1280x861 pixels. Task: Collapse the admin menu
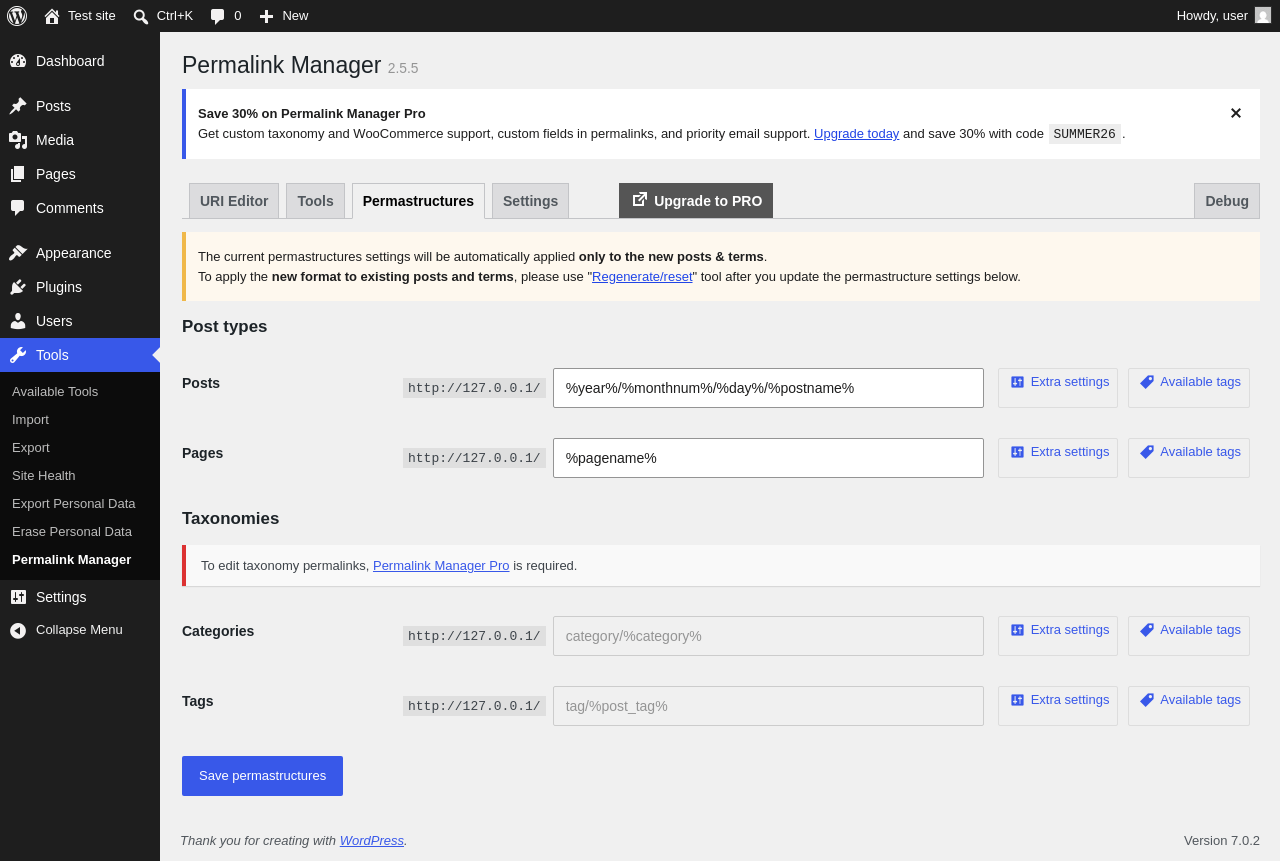[66, 630]
